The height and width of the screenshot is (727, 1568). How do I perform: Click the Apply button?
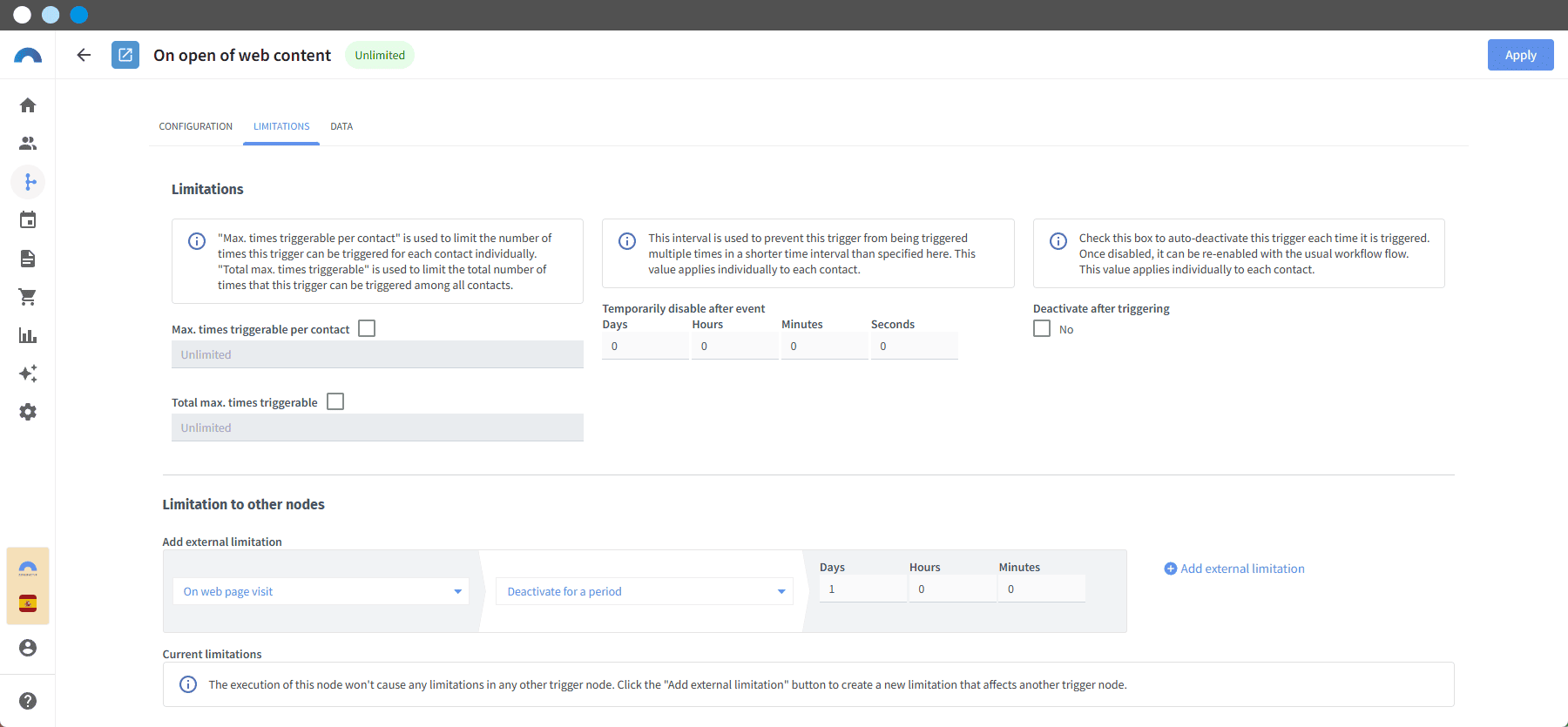[1521, 55]
